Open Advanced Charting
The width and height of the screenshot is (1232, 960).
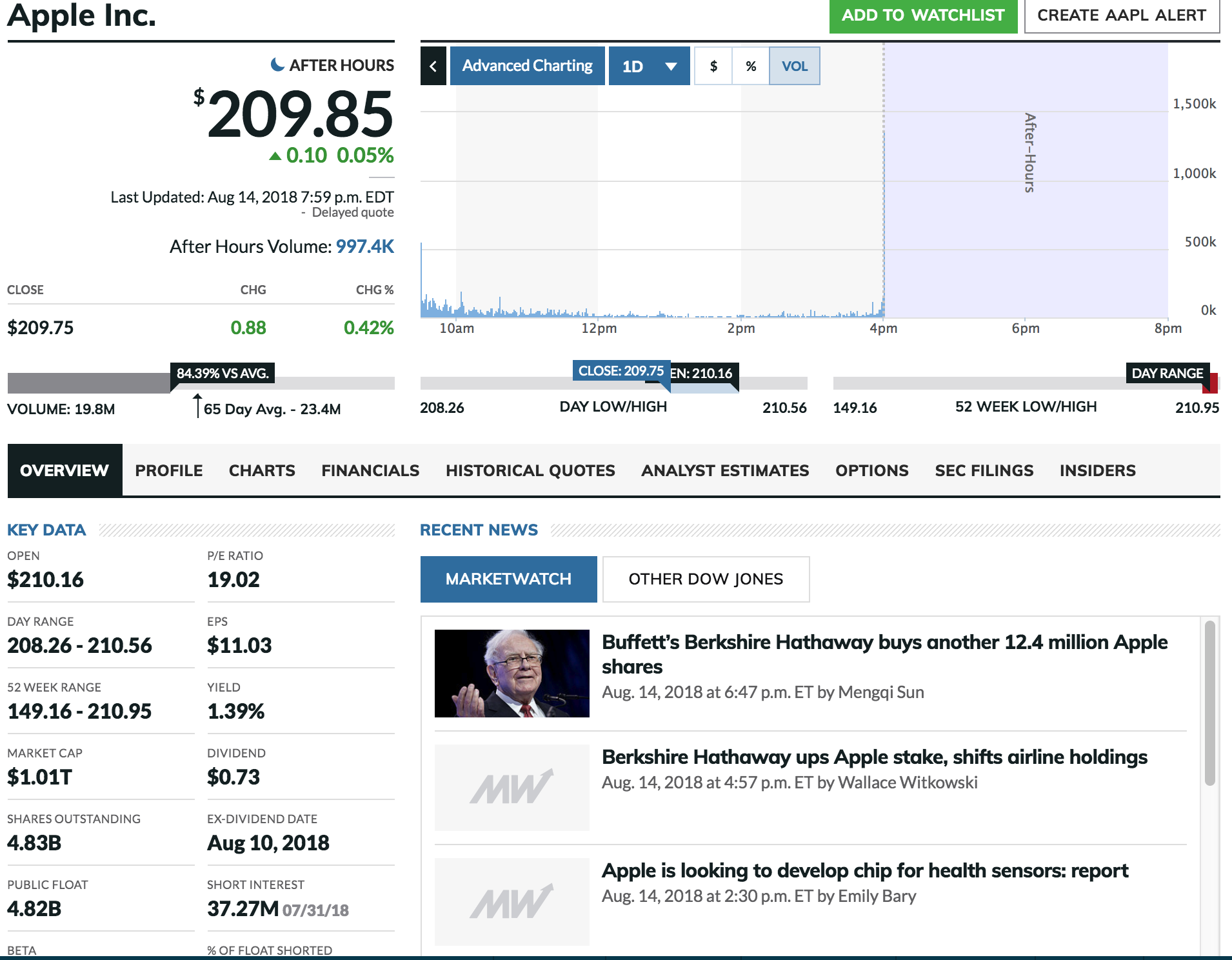[527, 66]
